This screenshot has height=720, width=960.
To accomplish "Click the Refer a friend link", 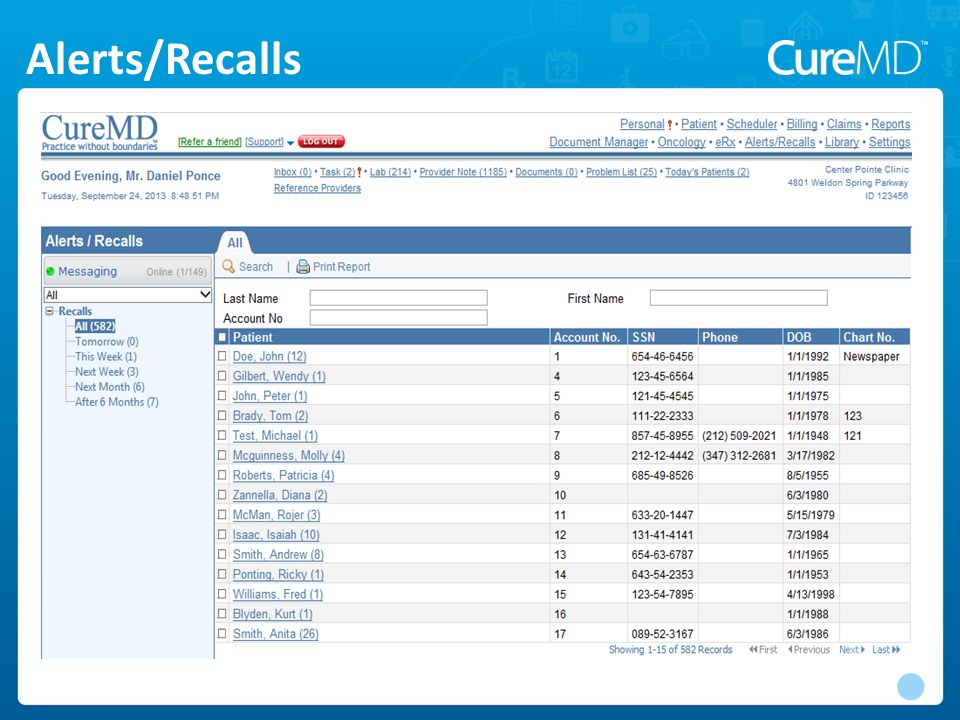I will click(210, 142).
